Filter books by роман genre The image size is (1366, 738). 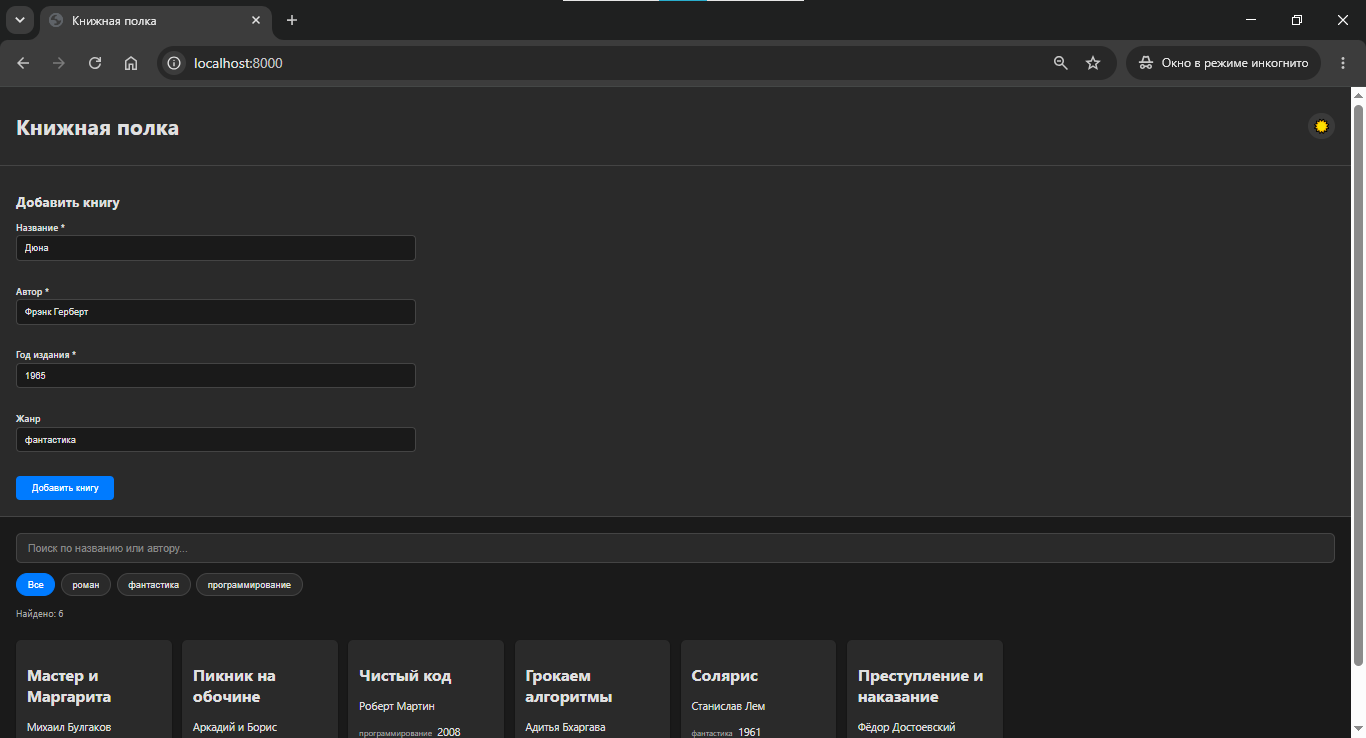click(86, 584)
